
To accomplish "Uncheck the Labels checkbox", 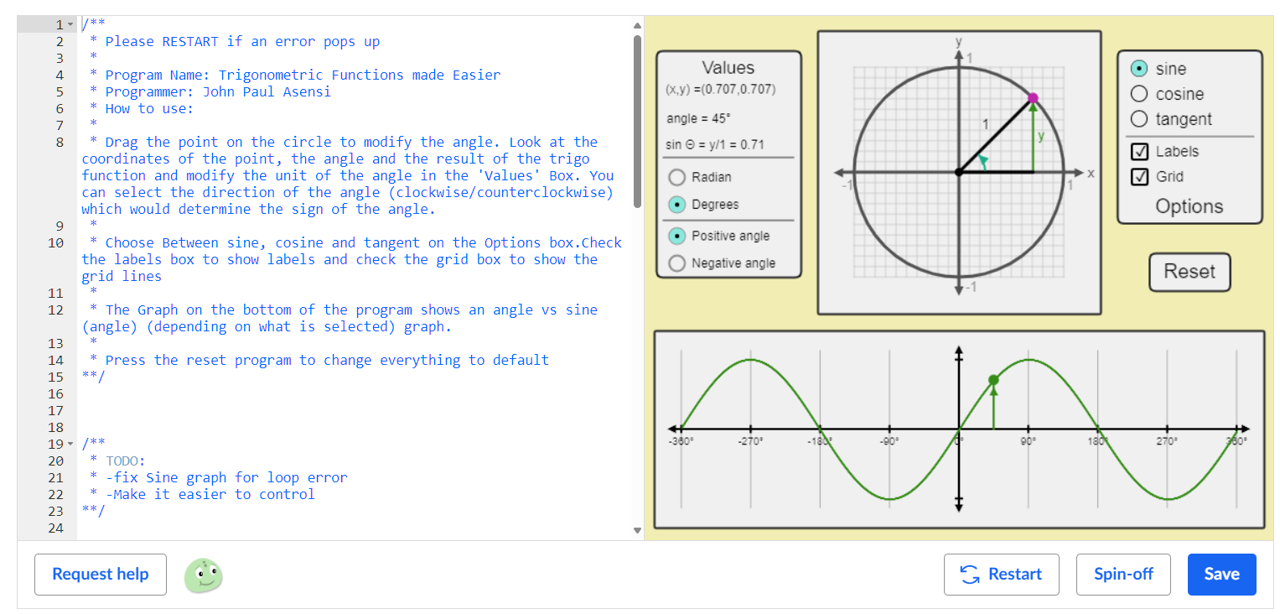I will tap(1139, 152).
